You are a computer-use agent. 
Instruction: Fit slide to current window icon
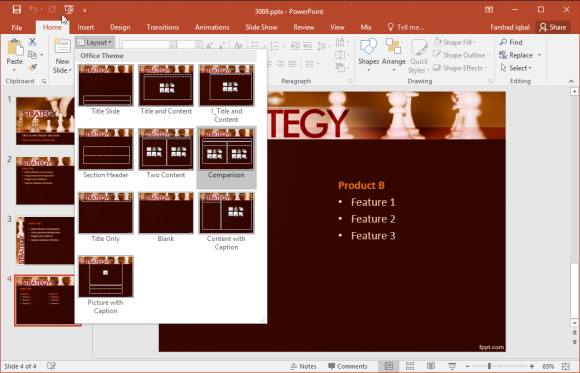coord(566,366)
